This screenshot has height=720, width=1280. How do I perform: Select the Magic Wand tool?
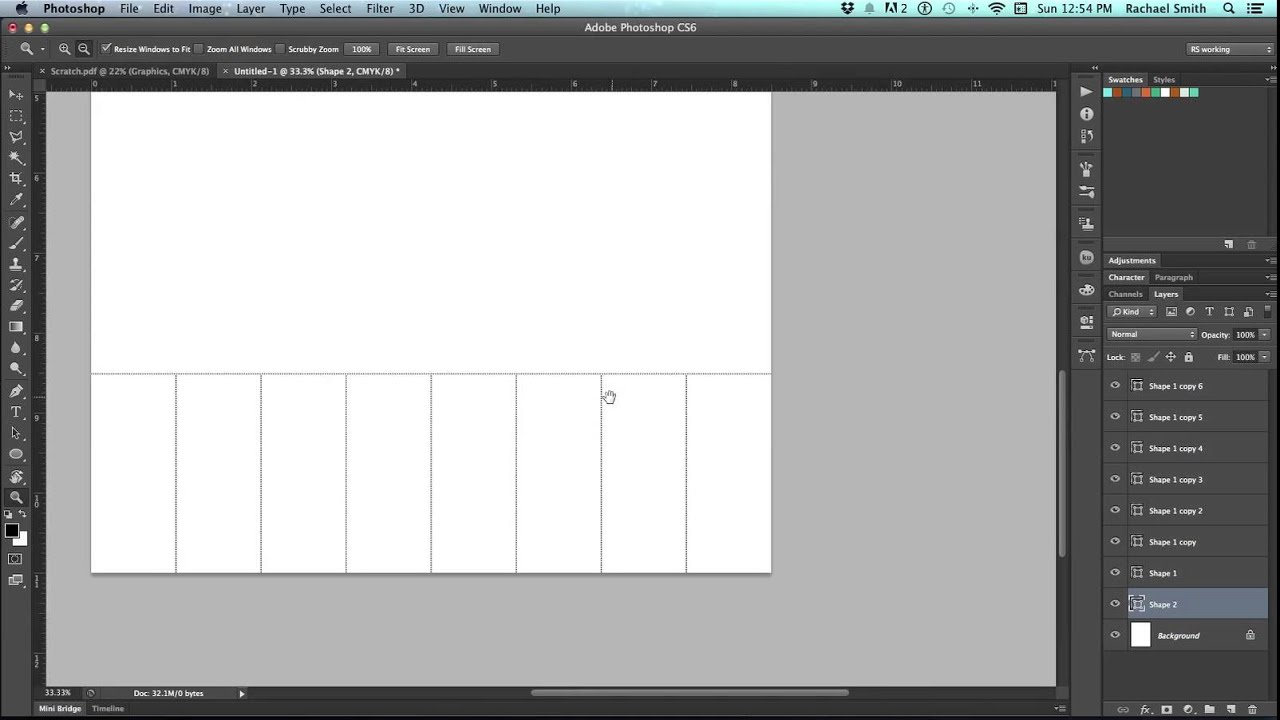pyautogui.click(x=16, y=158)
